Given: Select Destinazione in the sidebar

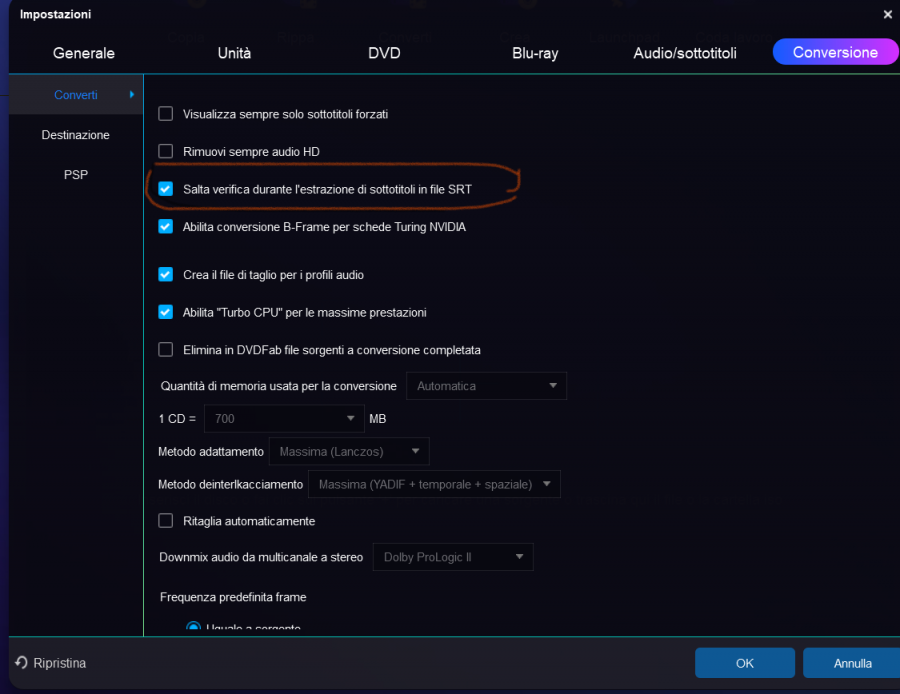Looking at the screenshot, I should 76,135.
